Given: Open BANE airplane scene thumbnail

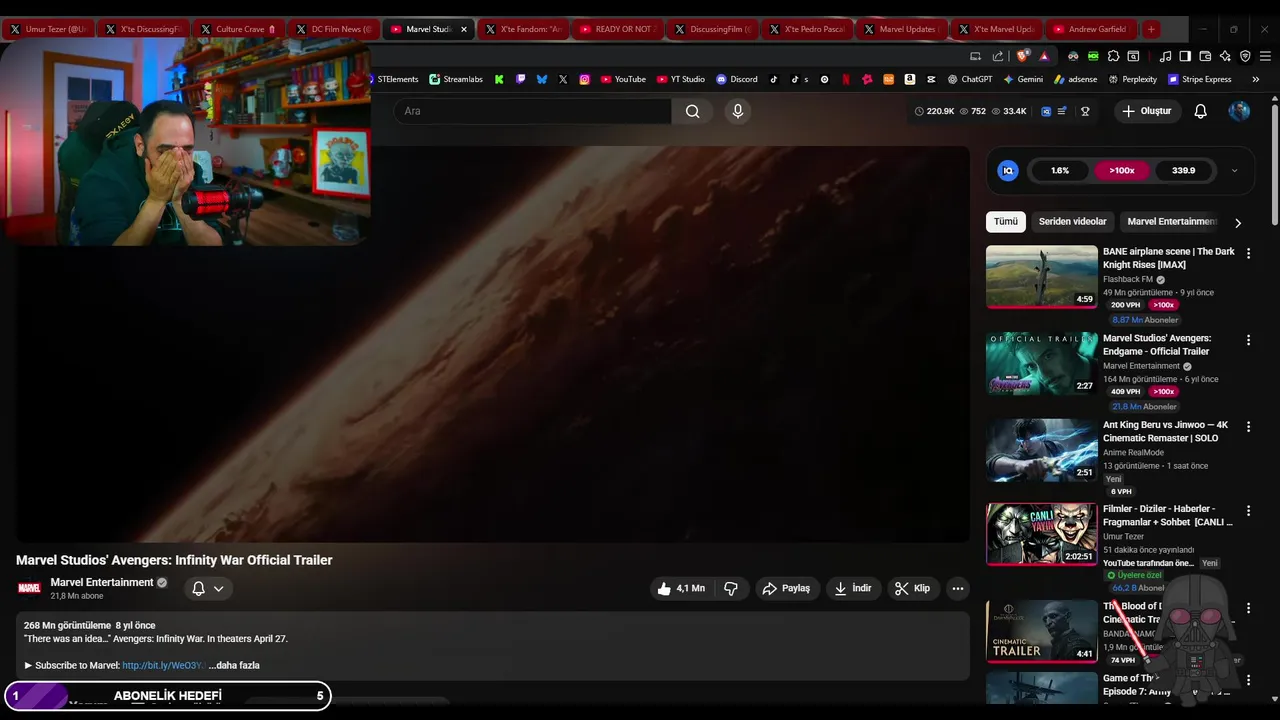Looking at the screenshot, I should (x=1041, y=277).
